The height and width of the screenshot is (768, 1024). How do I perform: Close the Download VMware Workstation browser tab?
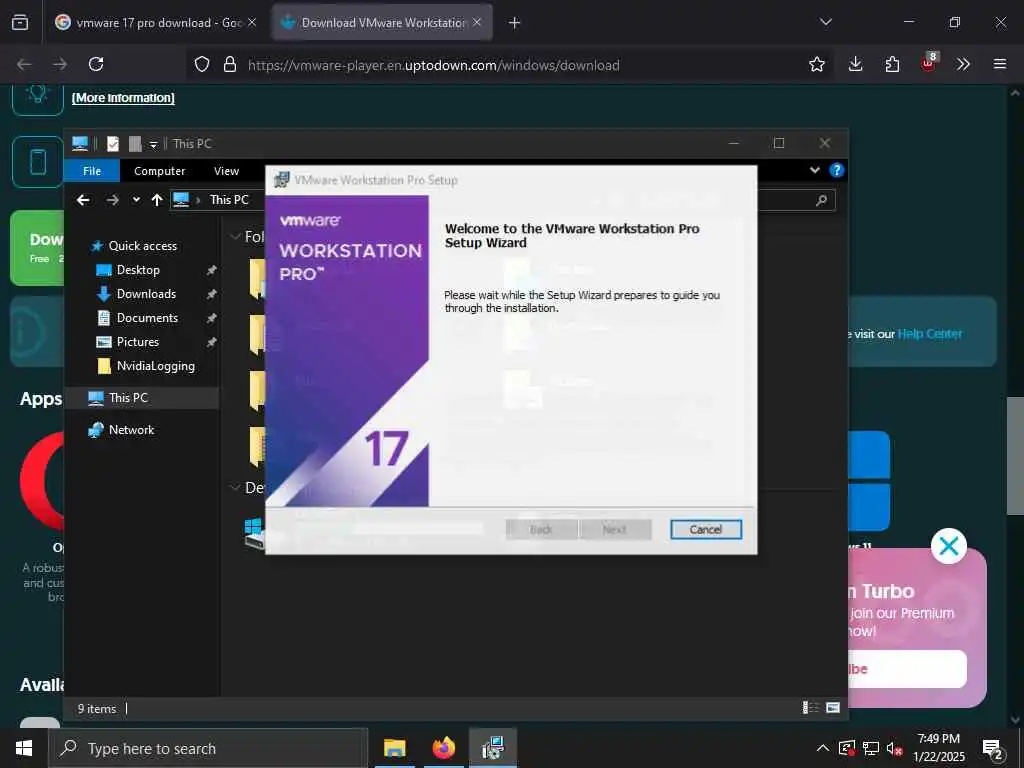point(477,23)
